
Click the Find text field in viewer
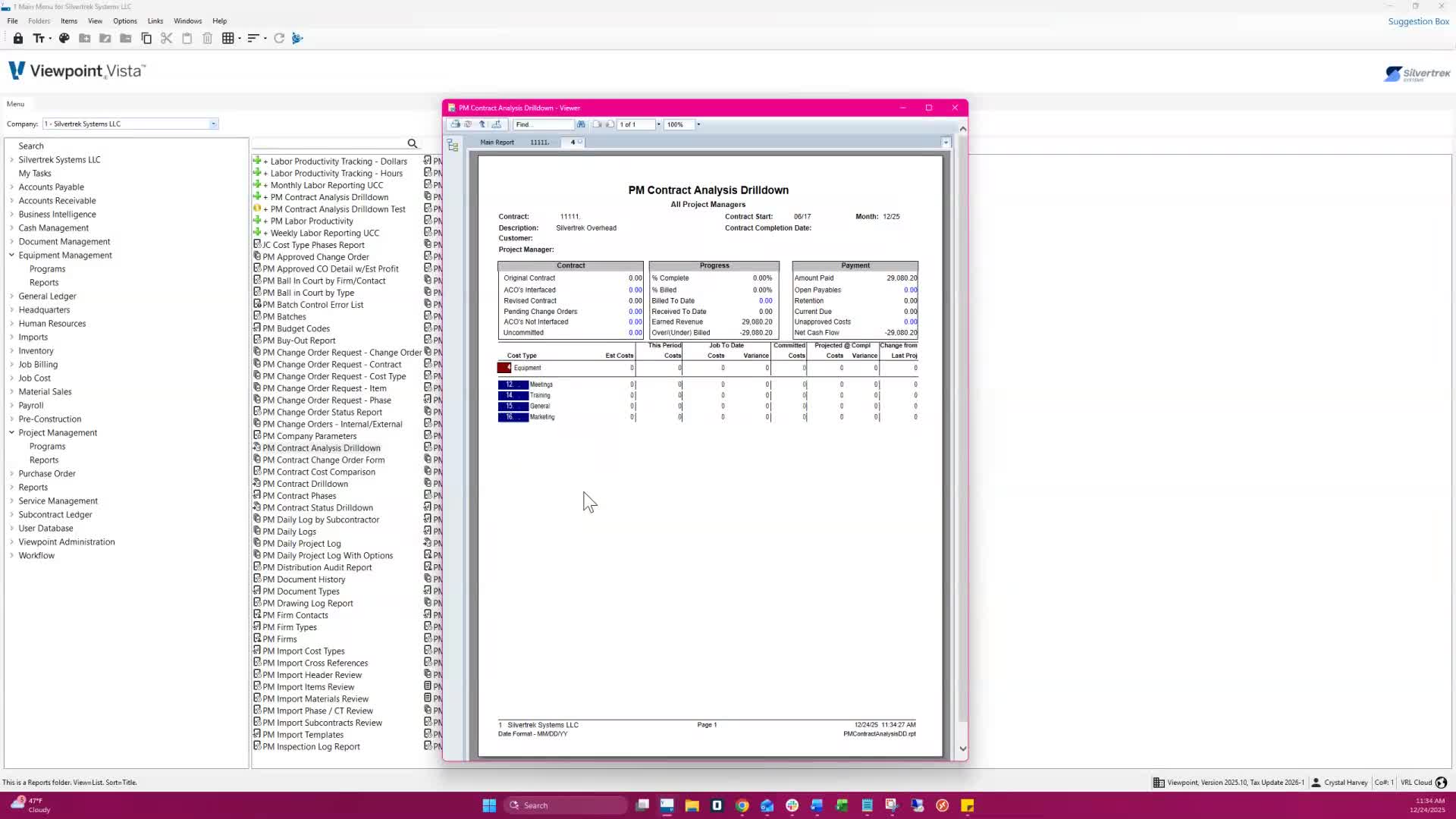click(x=542, y=124)
